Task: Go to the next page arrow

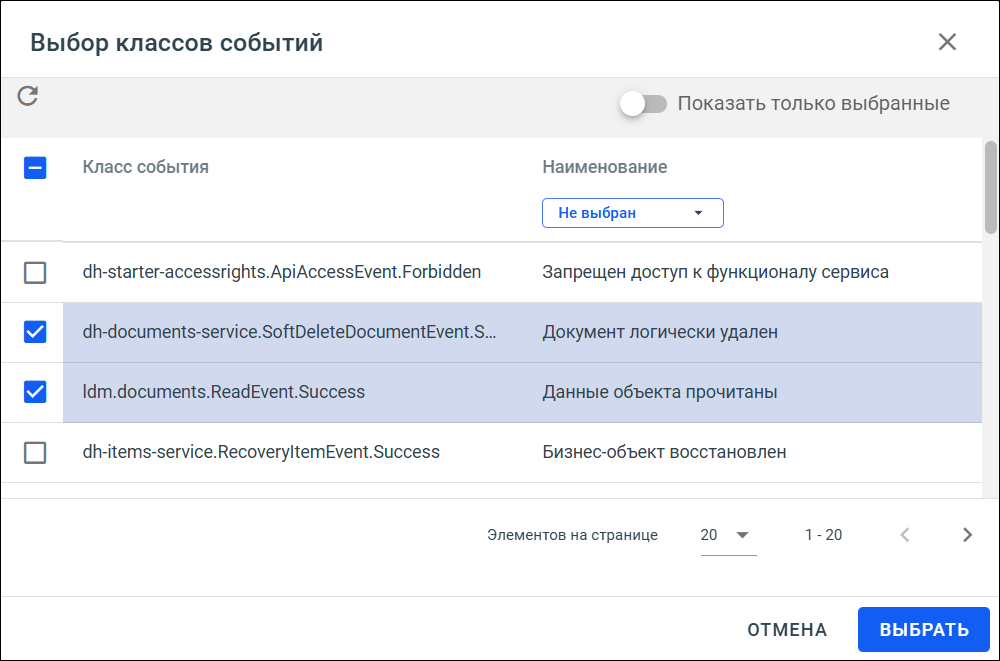Action: click(967, 535)
